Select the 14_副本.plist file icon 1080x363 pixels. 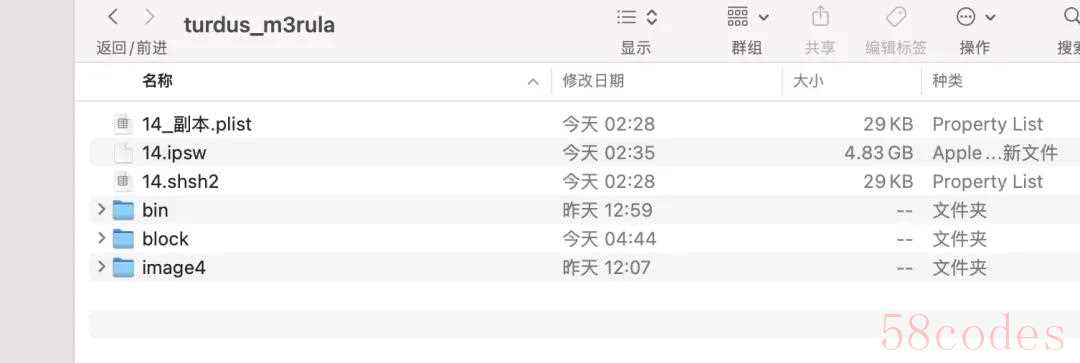click(123, 124)
